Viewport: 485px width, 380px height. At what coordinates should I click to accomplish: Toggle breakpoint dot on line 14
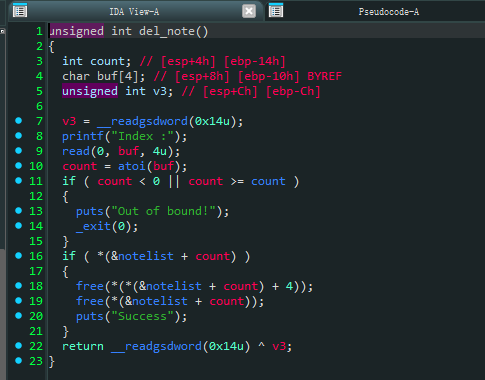coord(19,226)
